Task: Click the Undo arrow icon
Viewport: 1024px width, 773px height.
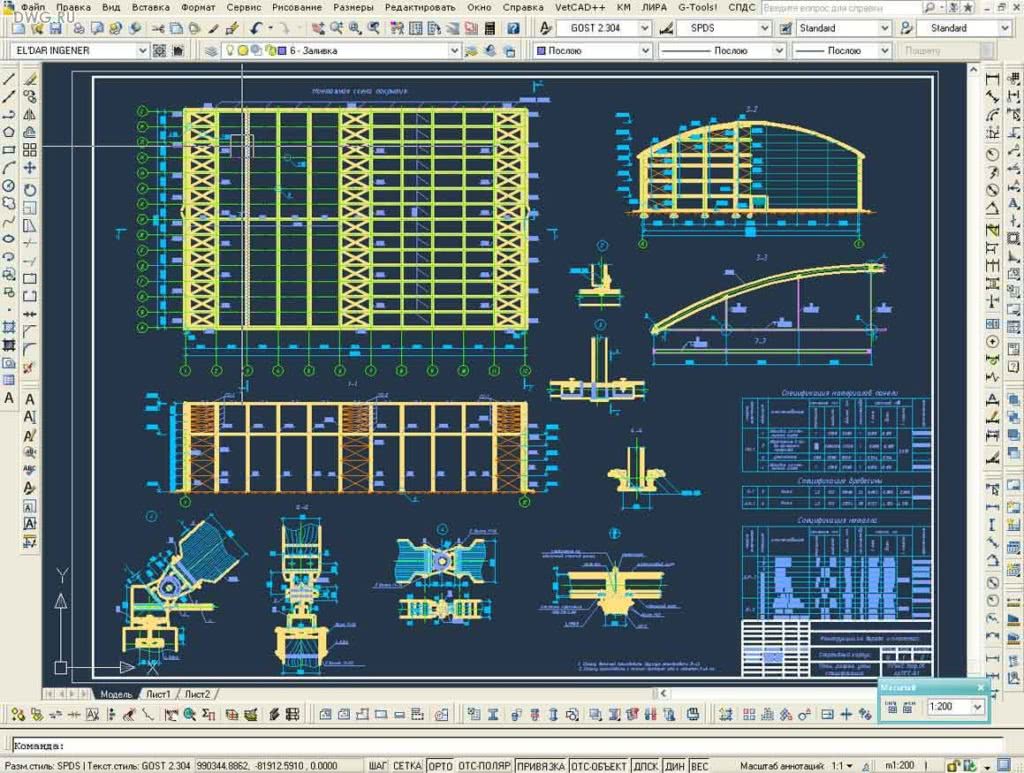Action: 257,28
